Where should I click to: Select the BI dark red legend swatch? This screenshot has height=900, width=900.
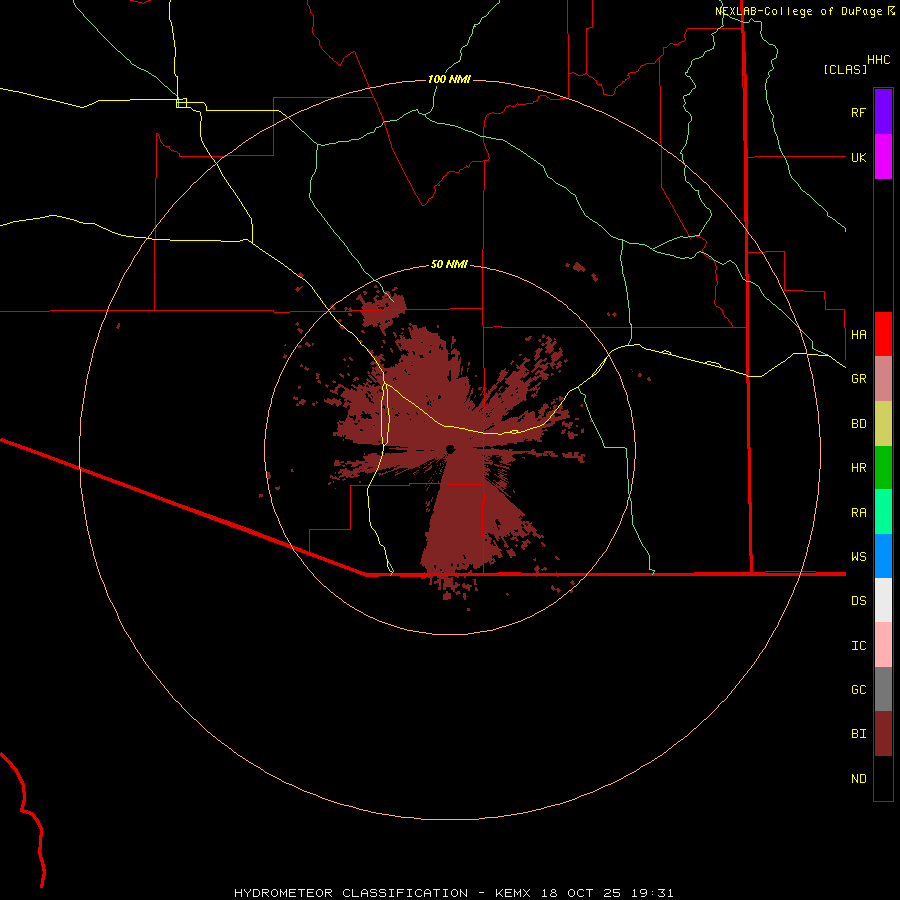point(883,734)
